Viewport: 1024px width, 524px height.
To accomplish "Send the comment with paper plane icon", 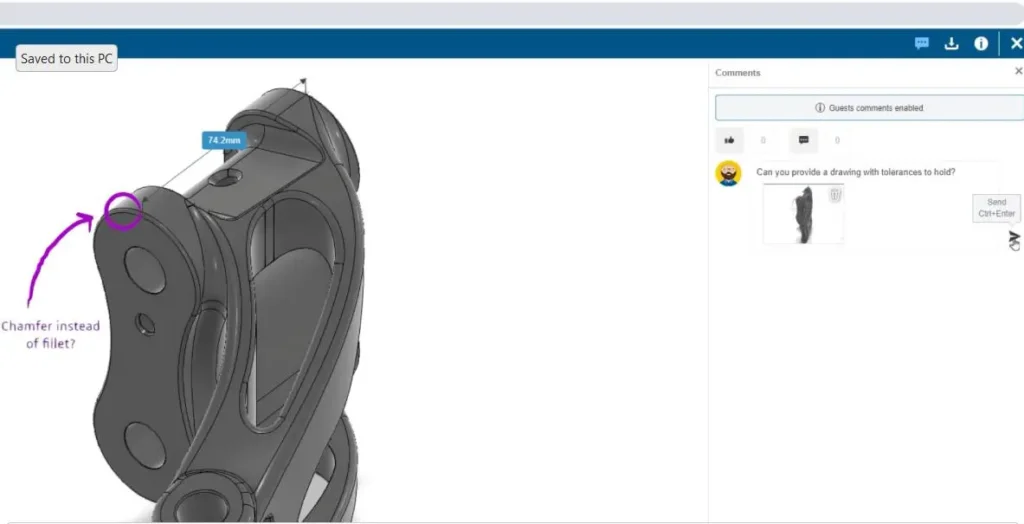I will (1014, 238).
